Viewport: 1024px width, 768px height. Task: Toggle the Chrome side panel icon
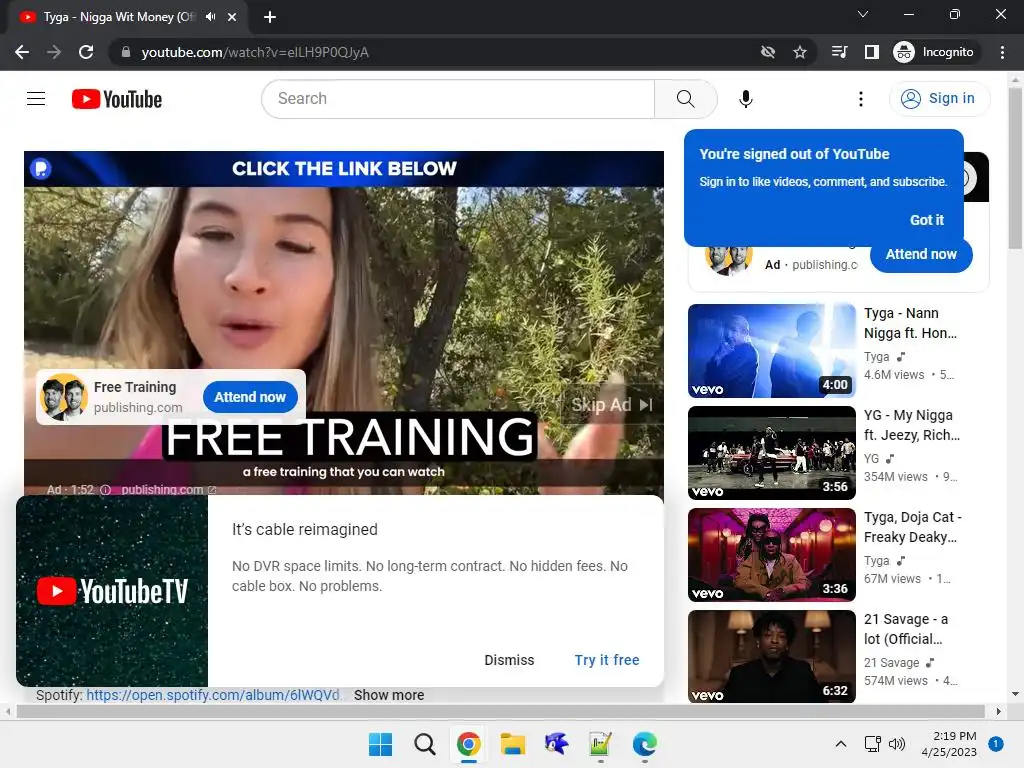(872, 52)
